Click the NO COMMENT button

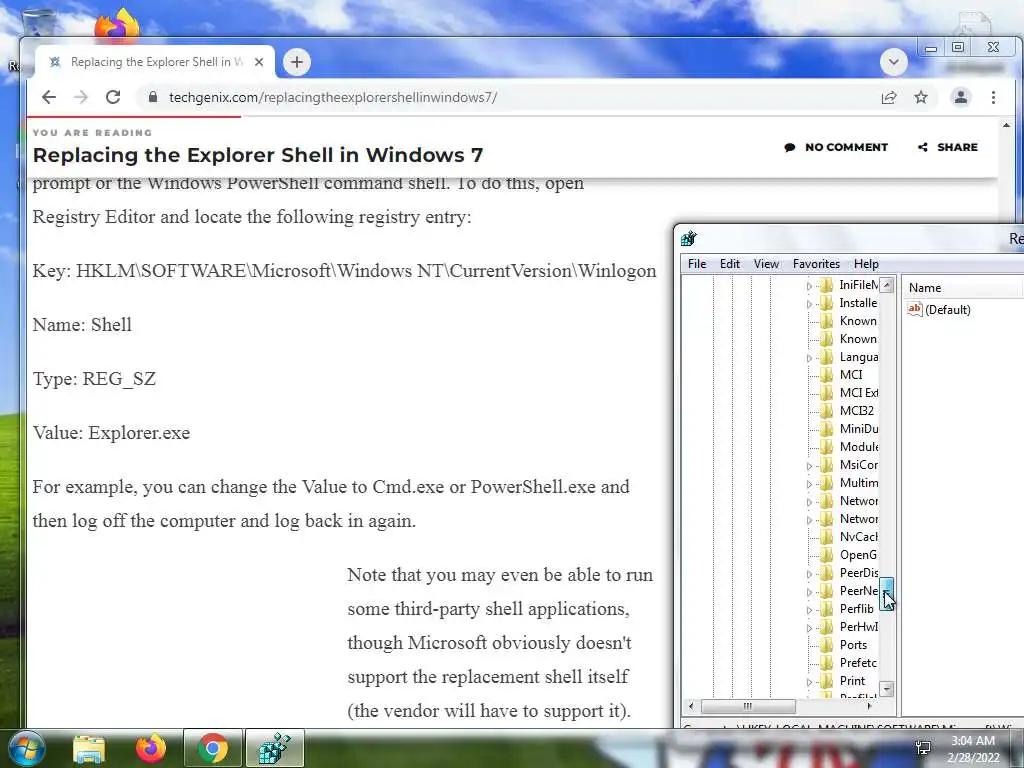point(836,147)
